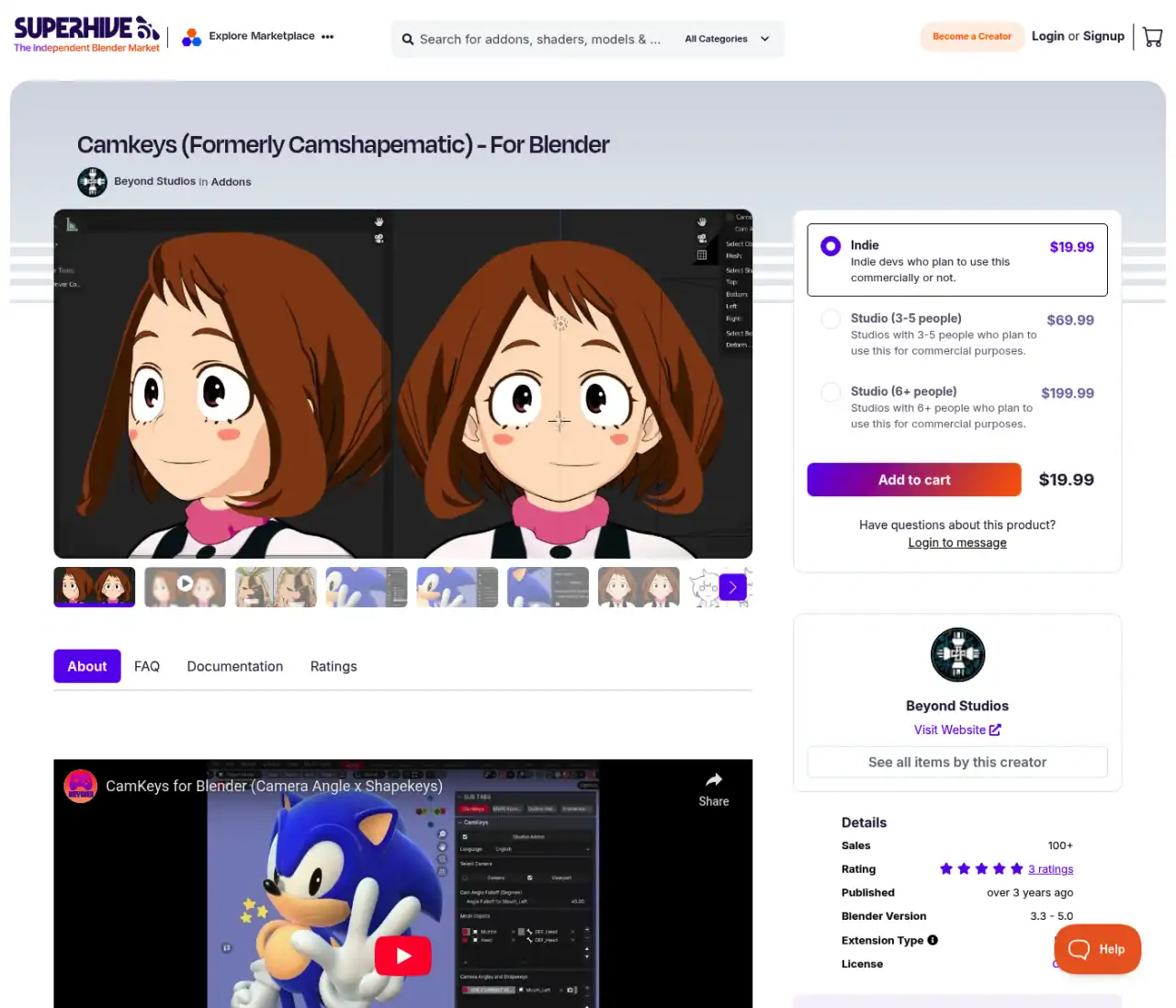Open the shopping cart icon
The width and height of the screenshot is (1176, 1008).
[1152, 37]
